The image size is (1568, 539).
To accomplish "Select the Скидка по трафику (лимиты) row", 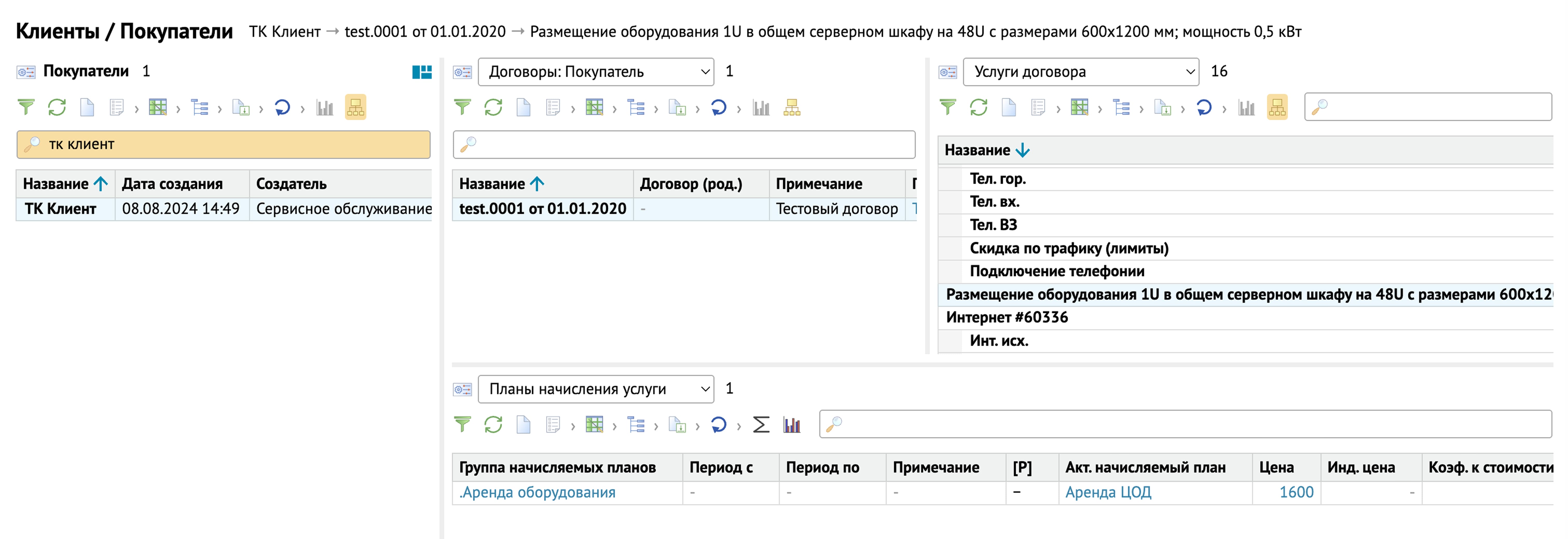I will pyautogui.click(x=1245, y=248).
